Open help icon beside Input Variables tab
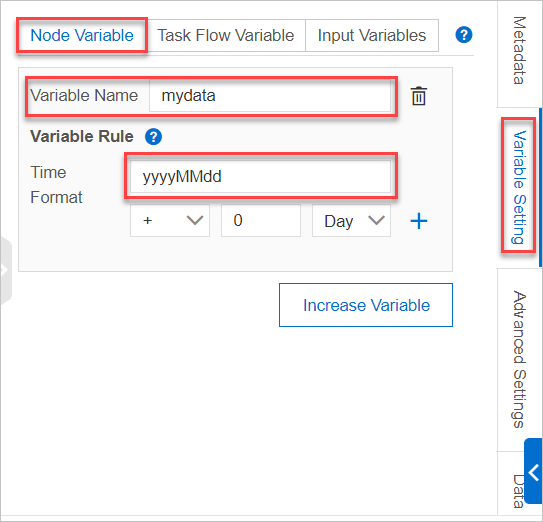 coord(464,35)
